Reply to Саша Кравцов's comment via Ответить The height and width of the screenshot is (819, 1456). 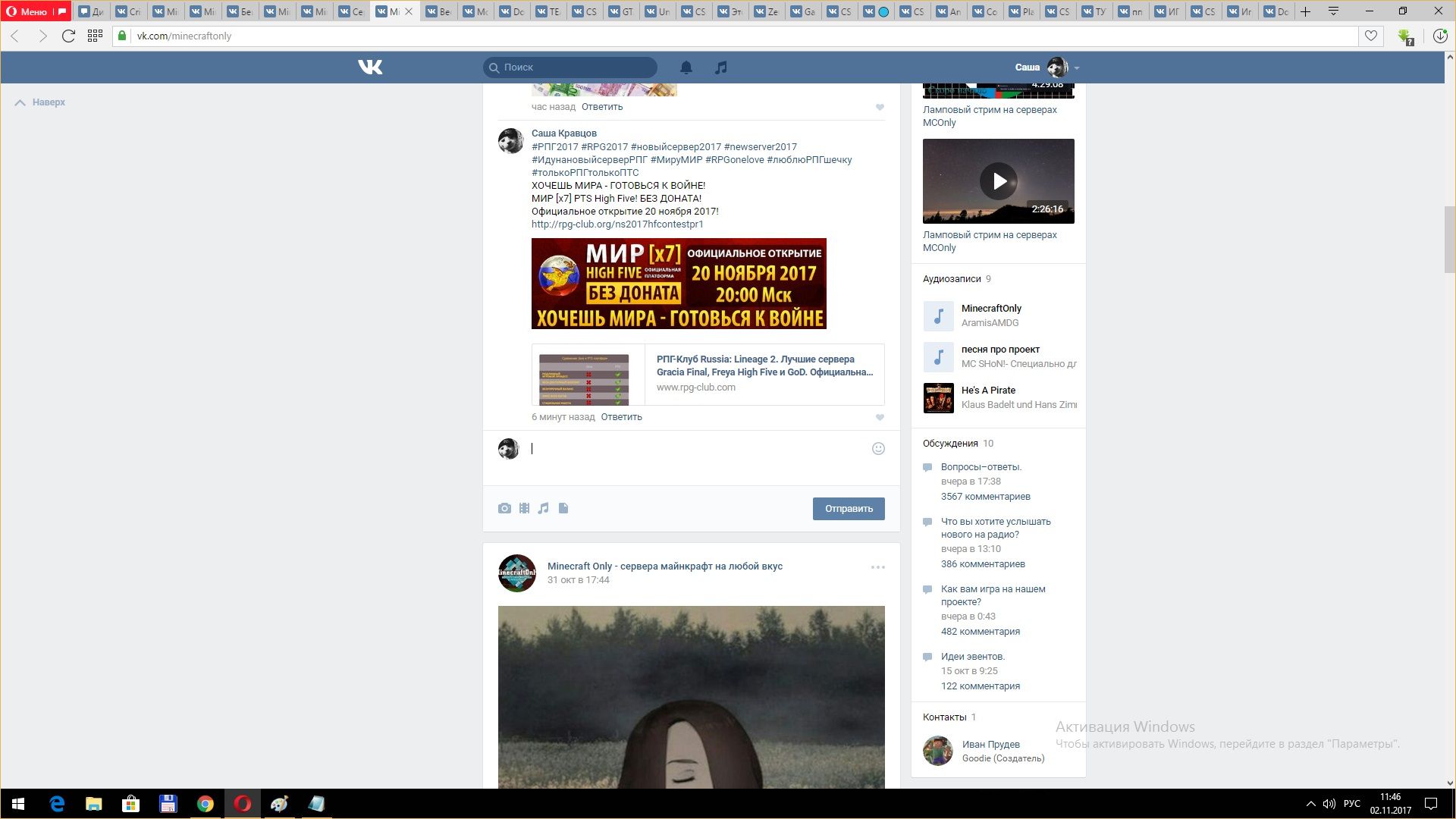pos(621,417)
